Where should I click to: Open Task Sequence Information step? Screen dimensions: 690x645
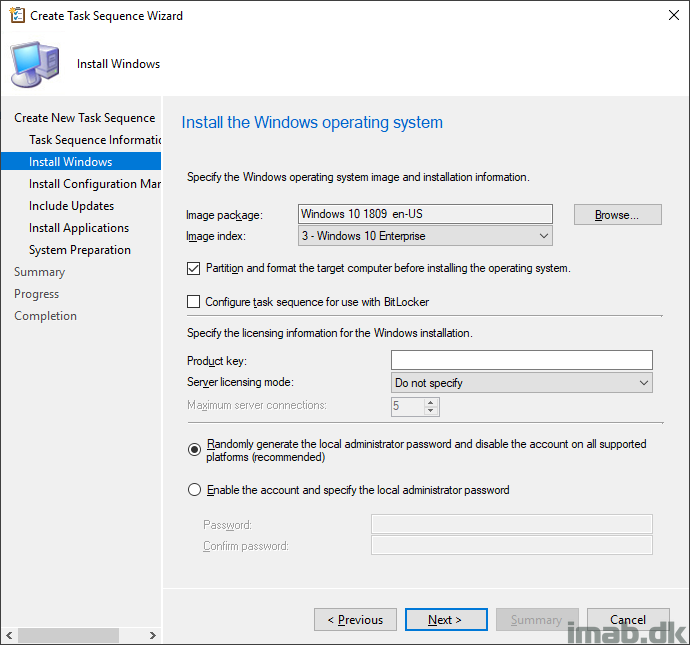[x=95, y=140]
